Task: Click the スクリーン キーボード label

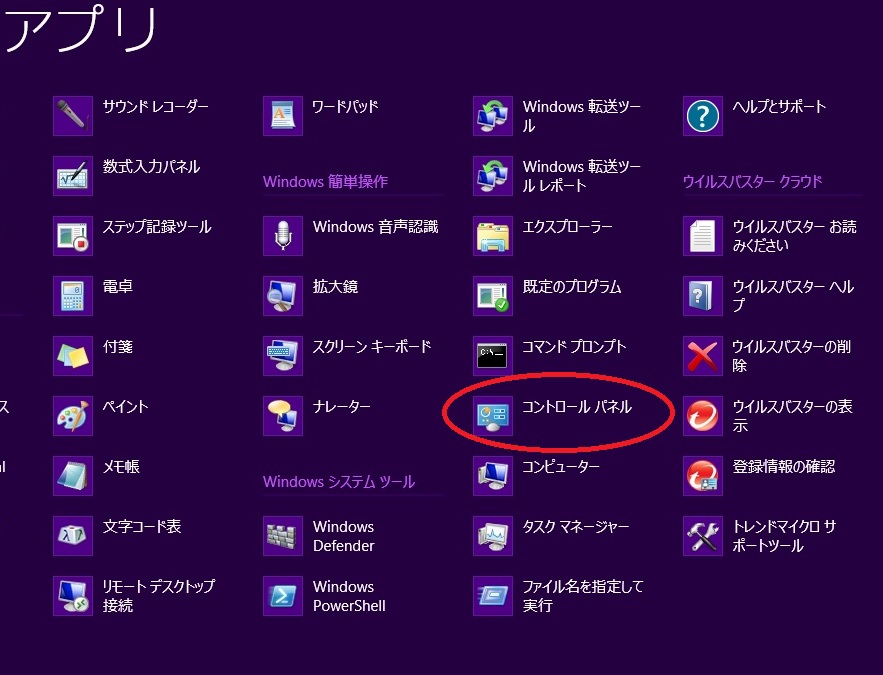Action: 372,346
